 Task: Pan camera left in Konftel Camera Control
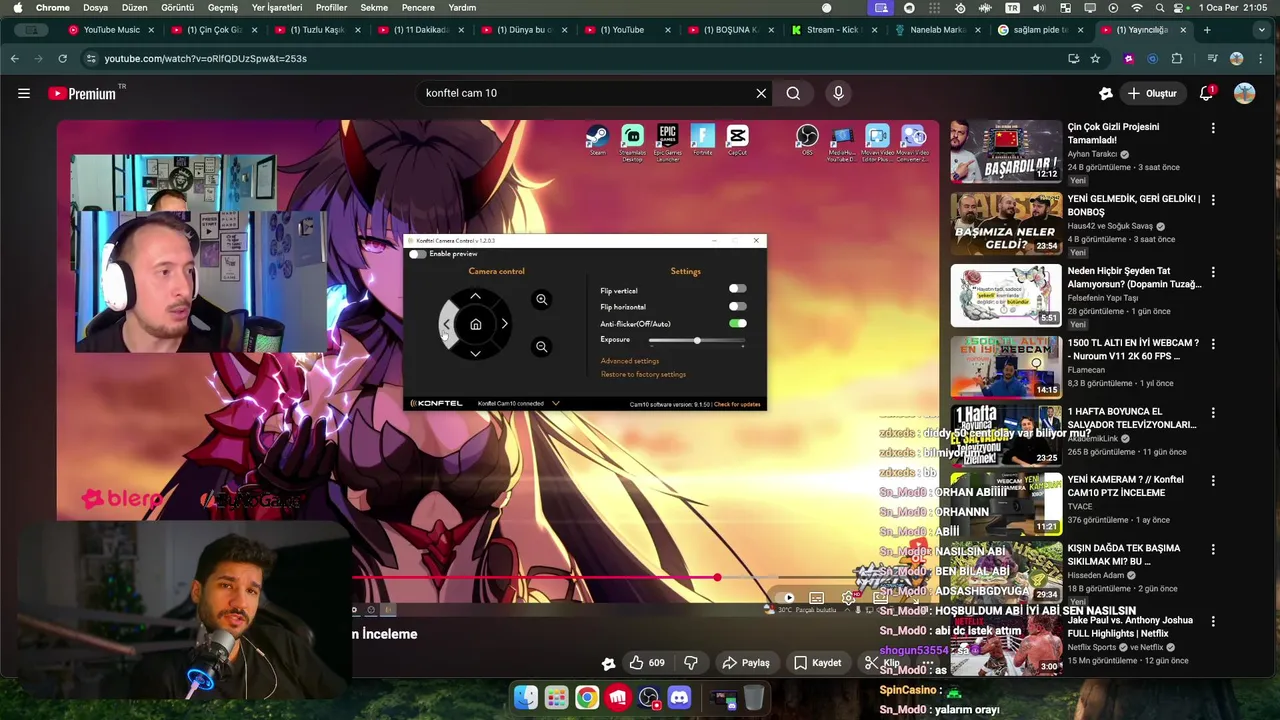point(447,324)
